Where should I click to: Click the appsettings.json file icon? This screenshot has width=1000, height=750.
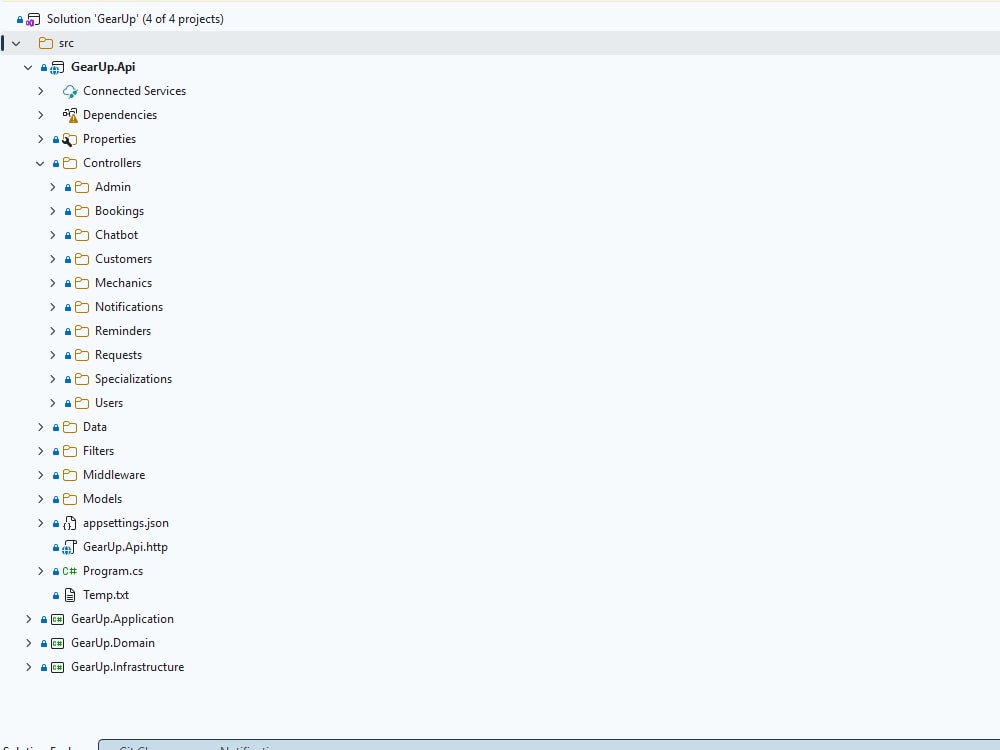(x=70, y=524)
